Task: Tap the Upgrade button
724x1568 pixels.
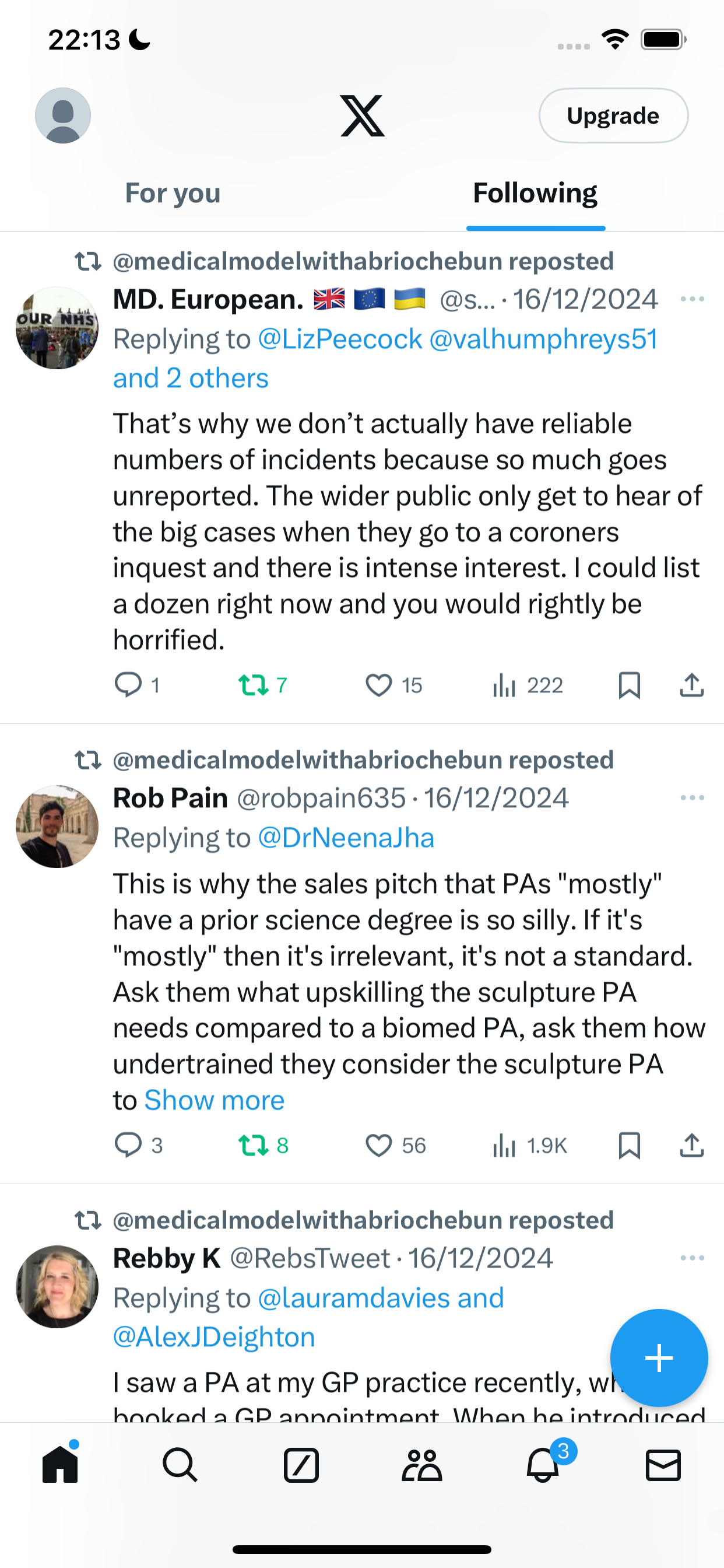Action: [x=613, y=116]
